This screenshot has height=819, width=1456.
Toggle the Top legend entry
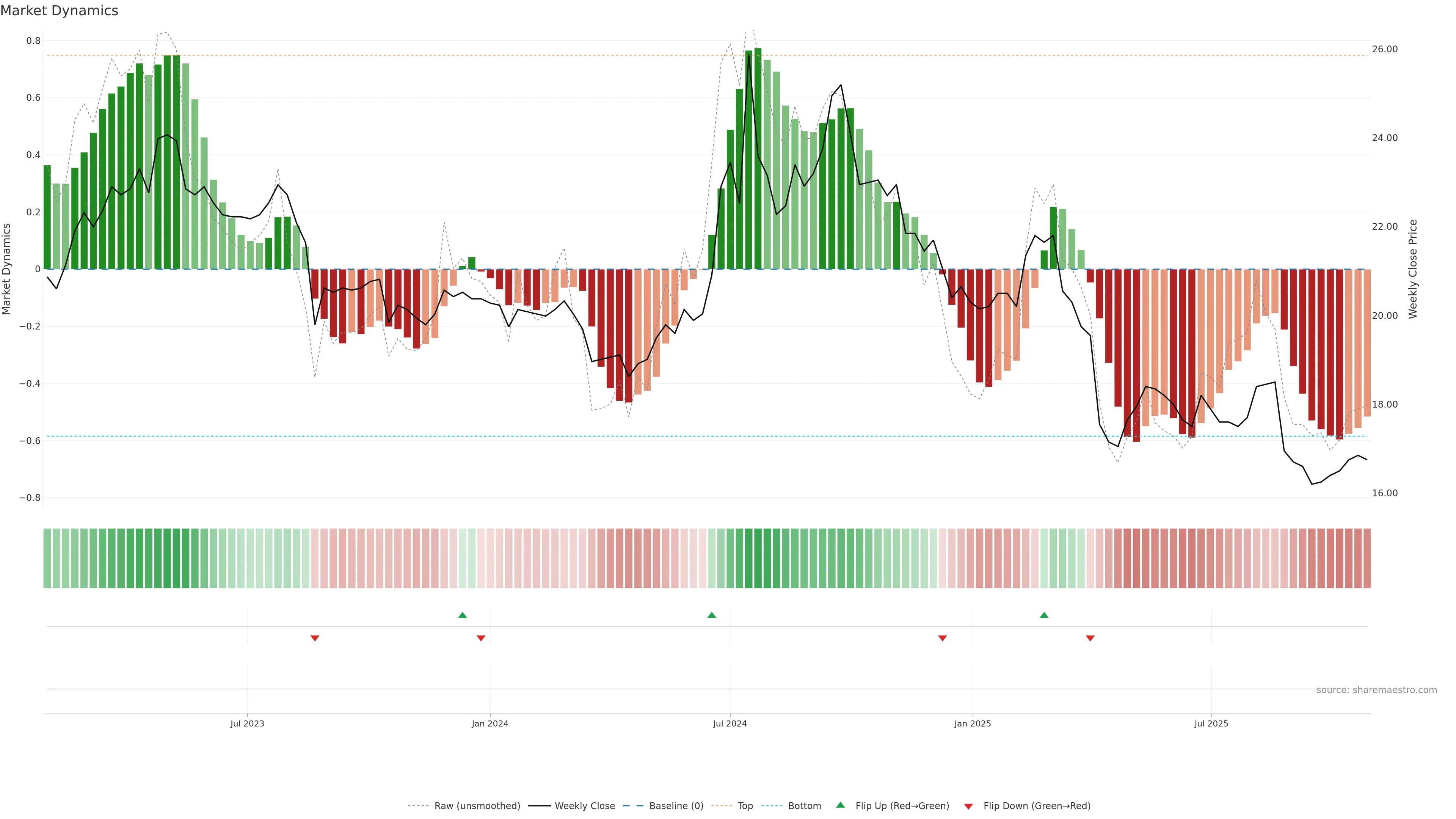click(x=745, y=806)
